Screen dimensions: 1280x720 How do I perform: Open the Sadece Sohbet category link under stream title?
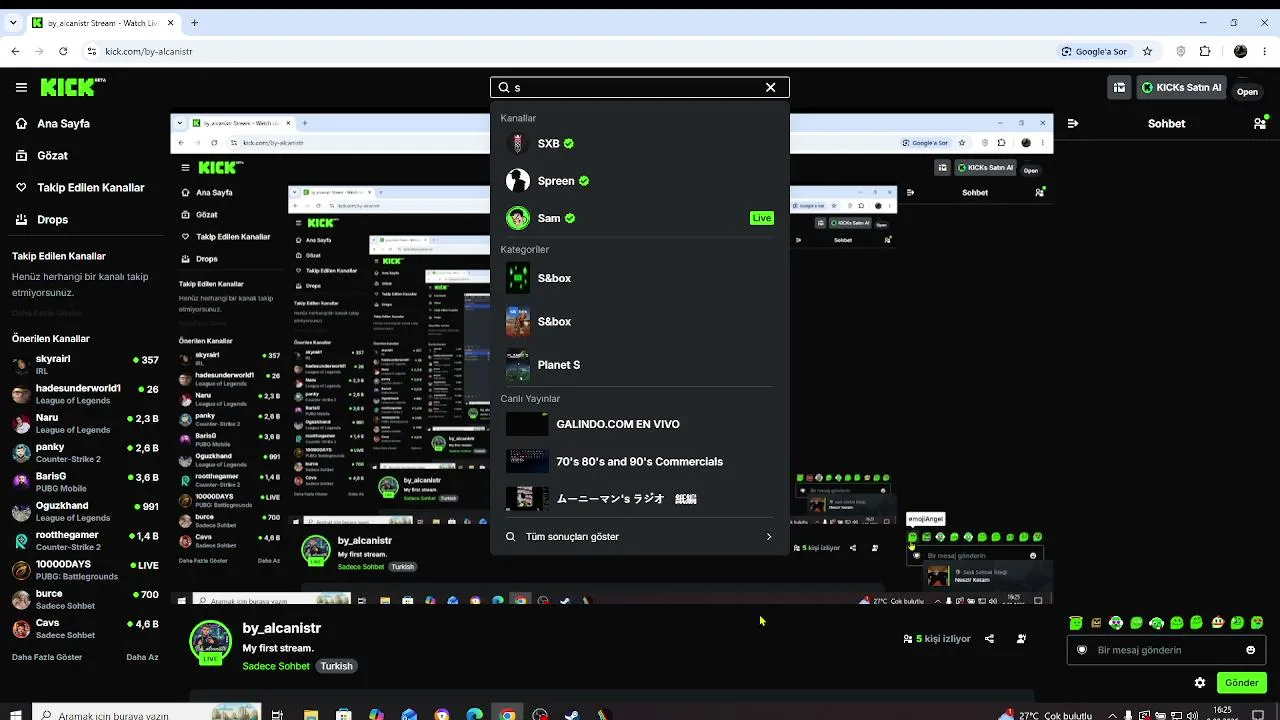pyautogui.click(x=276, y=666)
